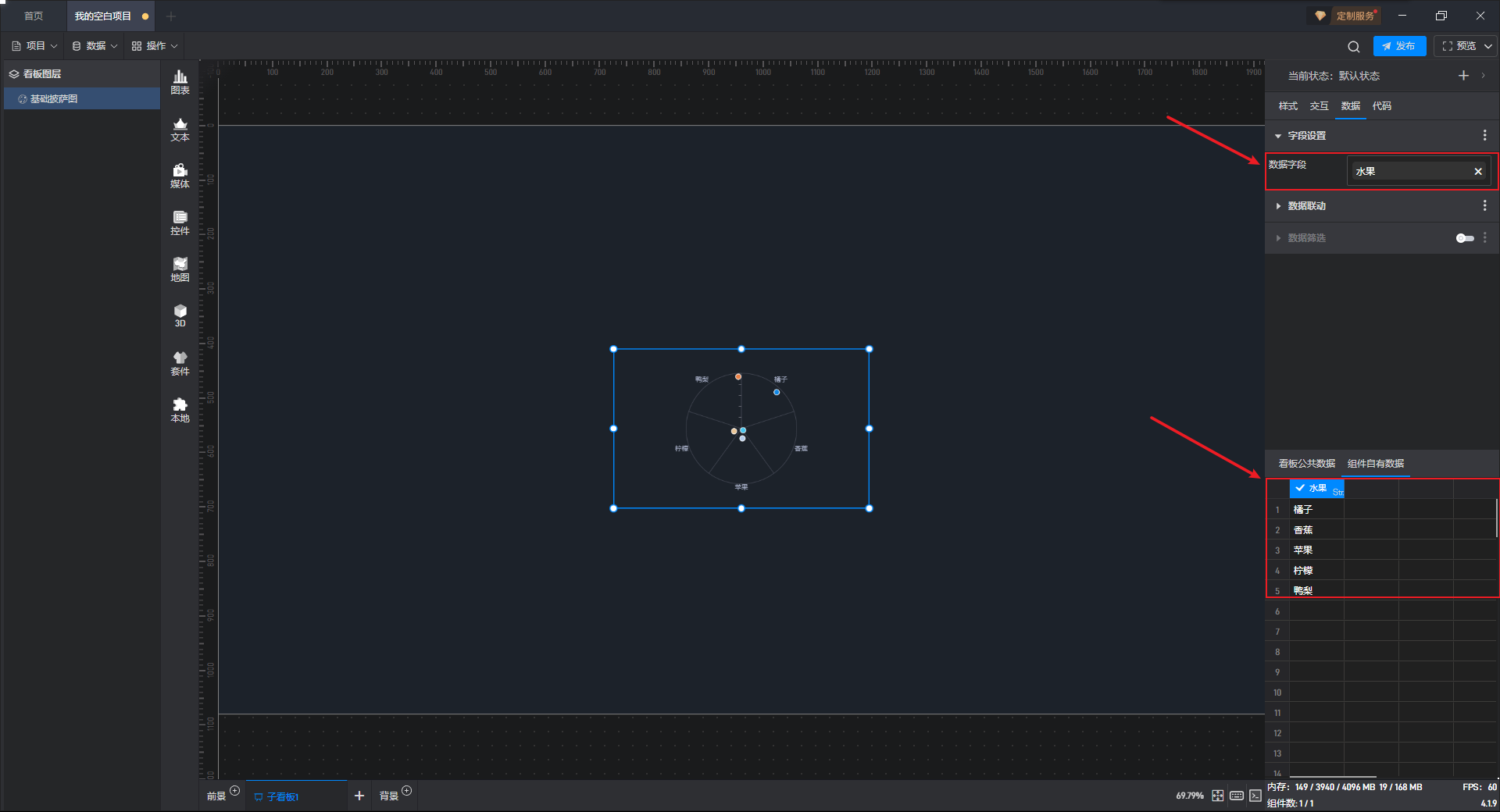Select the 橘子 data cell

[x=1316, y=510]
